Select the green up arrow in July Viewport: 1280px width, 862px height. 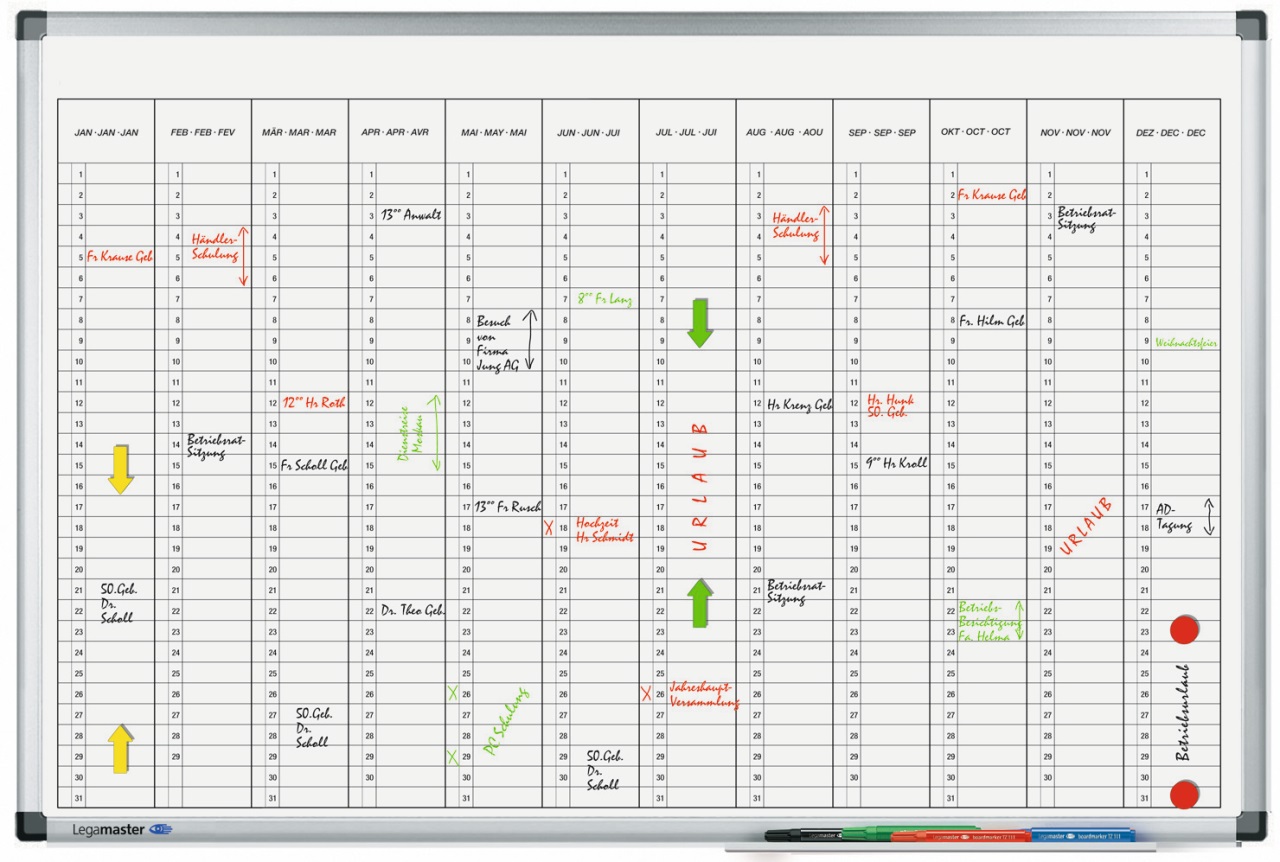[700, 603]
